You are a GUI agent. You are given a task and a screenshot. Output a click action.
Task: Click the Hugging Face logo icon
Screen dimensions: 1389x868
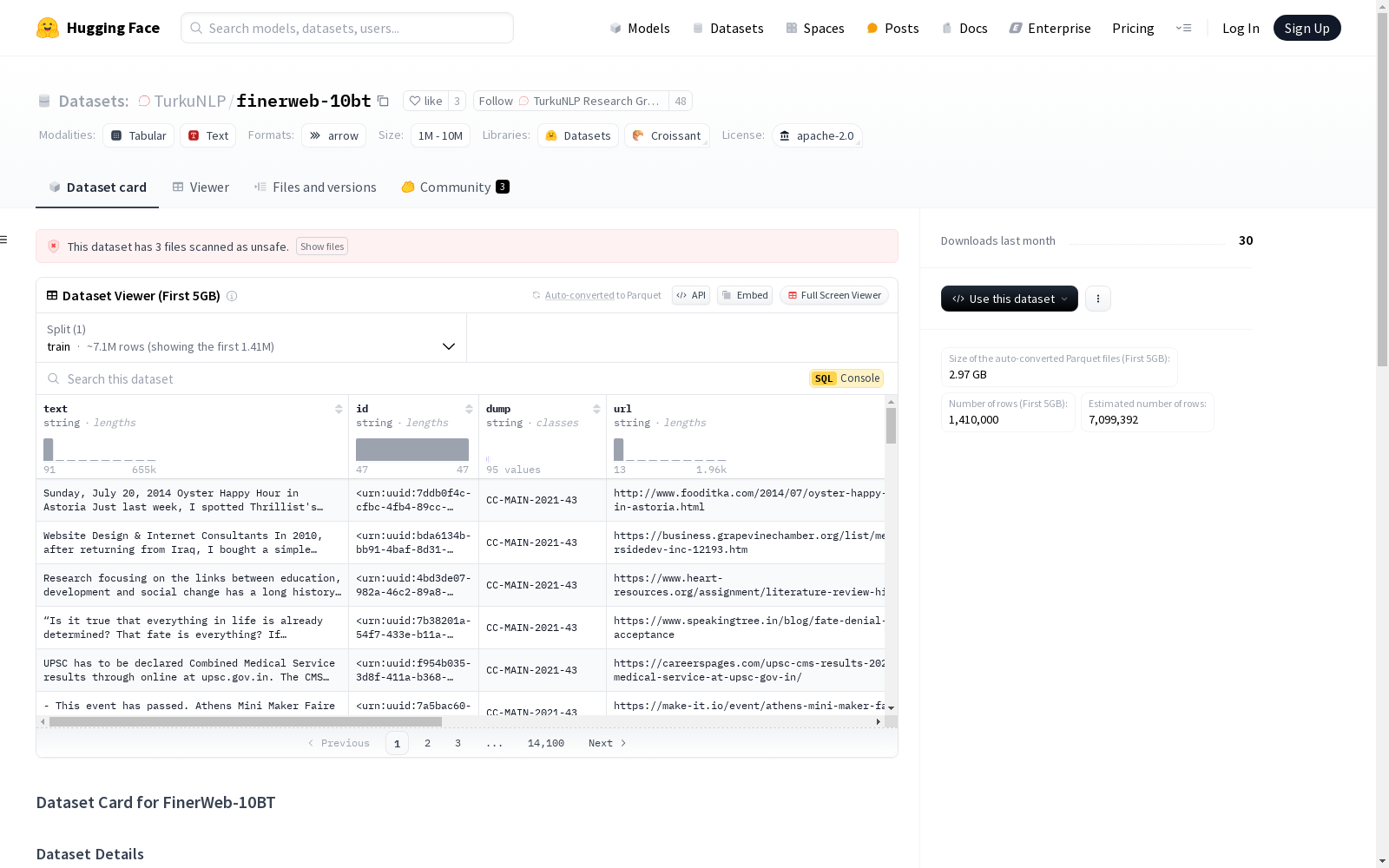click(48, 28)
